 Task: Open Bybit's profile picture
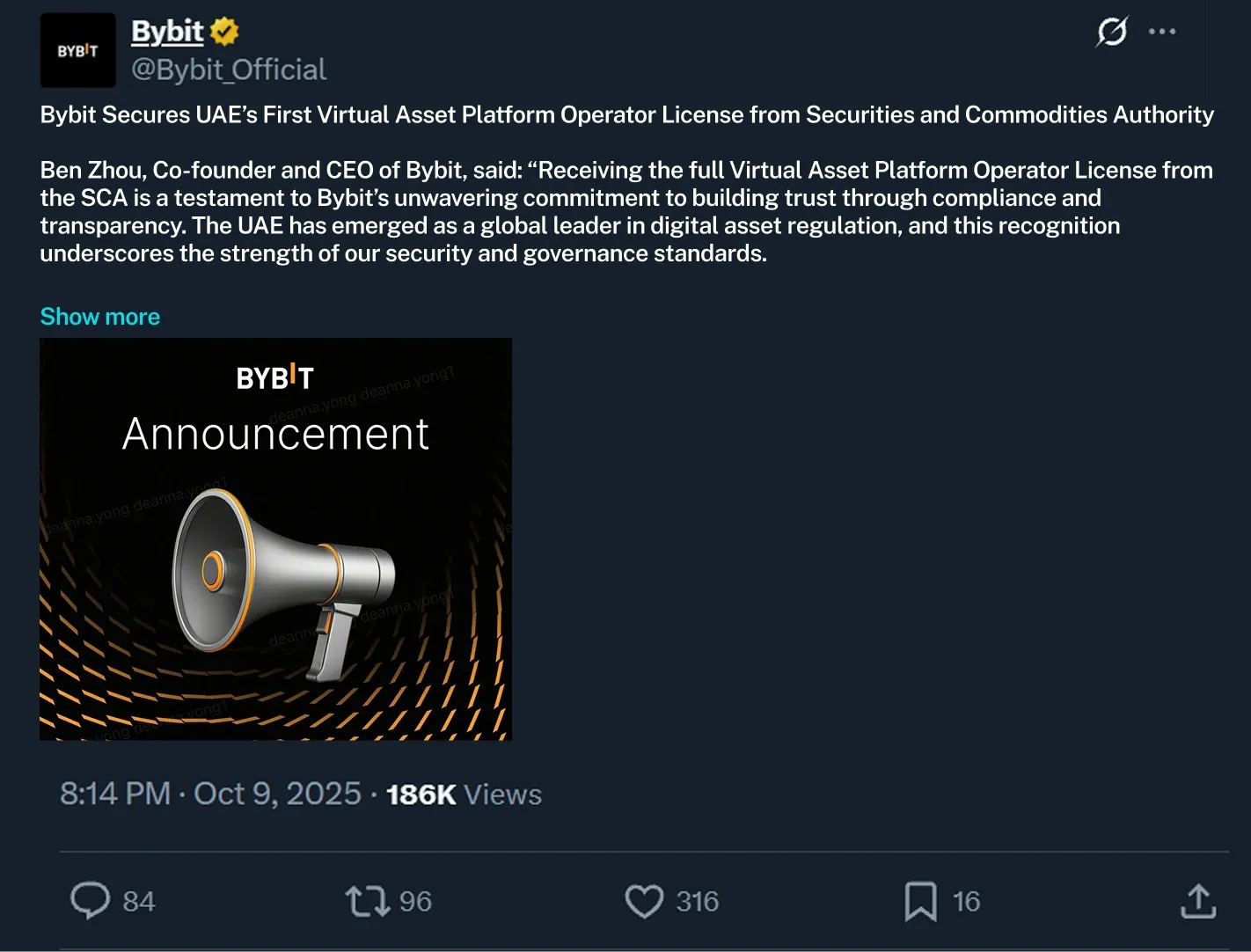pos(77,50)
